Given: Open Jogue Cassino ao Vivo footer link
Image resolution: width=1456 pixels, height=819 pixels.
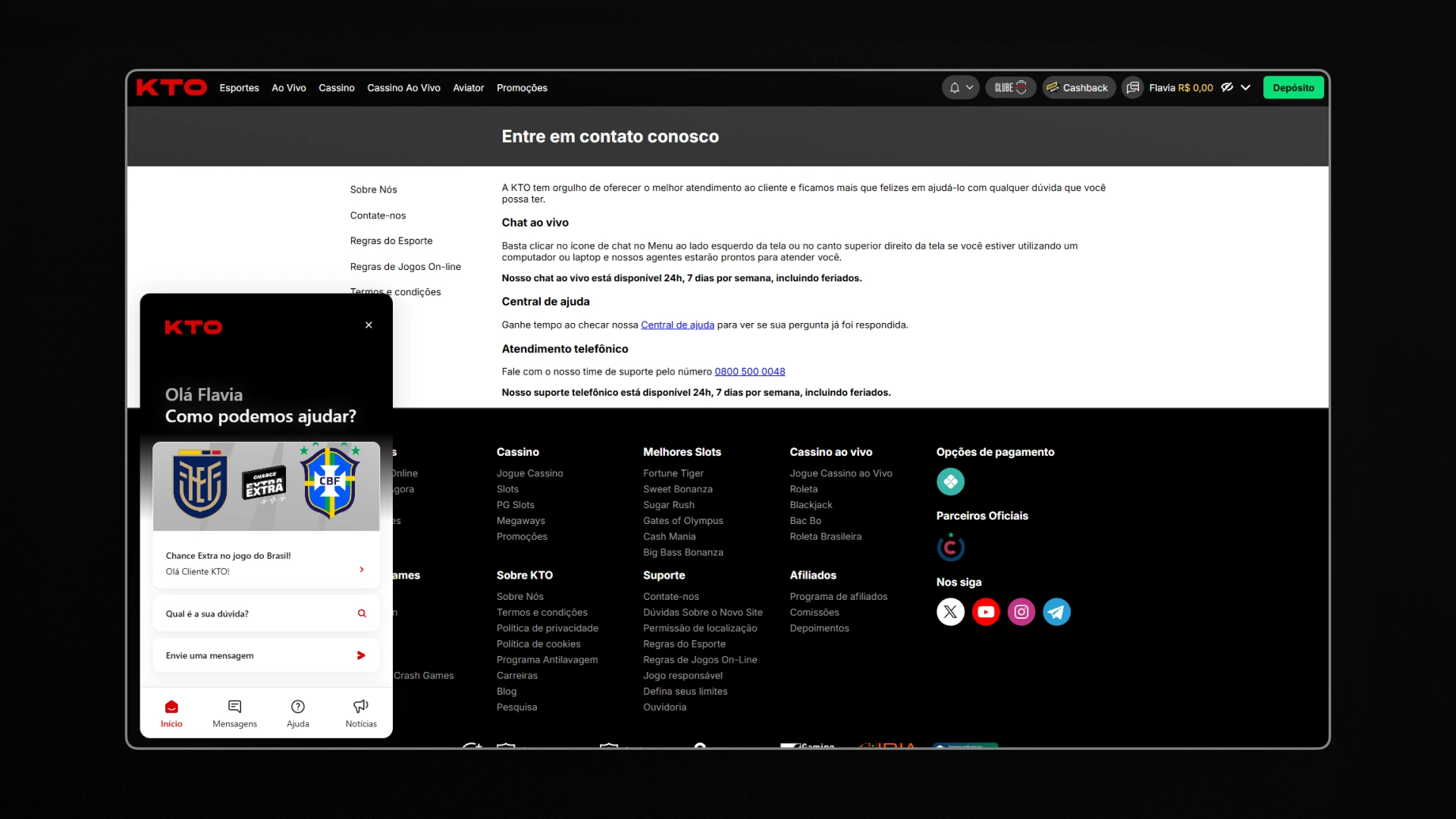Looking at the screenshot, I should (x=840, y=473).
